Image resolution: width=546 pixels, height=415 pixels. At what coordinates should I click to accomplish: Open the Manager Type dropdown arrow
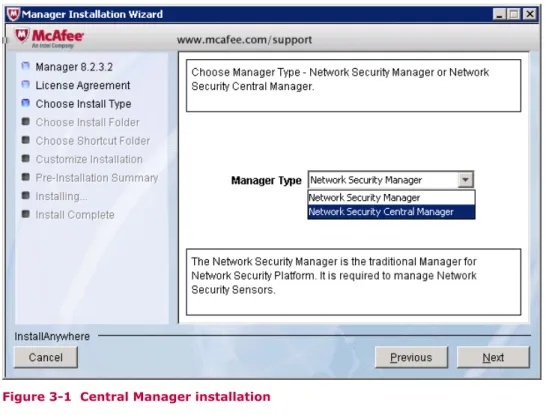(x=466, y=180)
